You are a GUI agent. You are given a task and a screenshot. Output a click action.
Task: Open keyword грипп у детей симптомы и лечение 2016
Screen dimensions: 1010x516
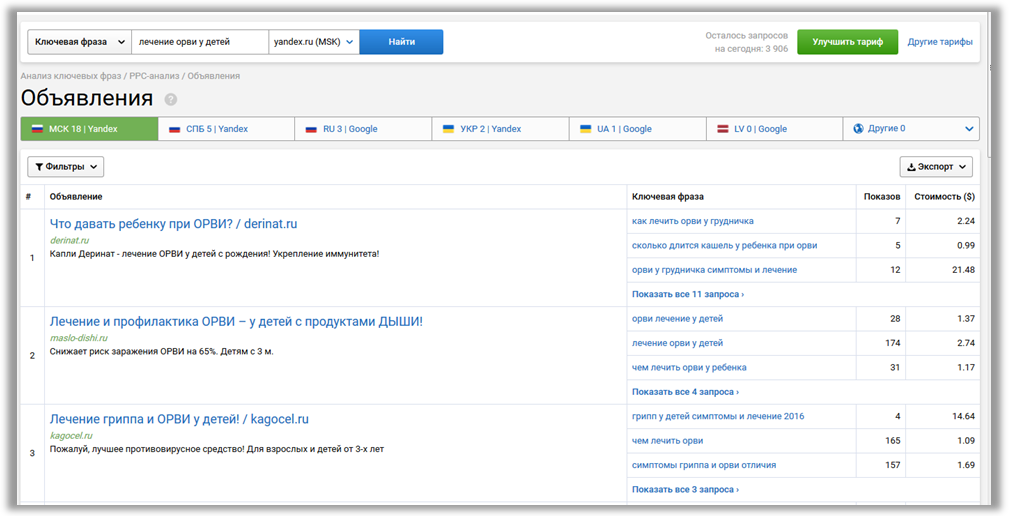pyautogui.click(x=718, y=416)
